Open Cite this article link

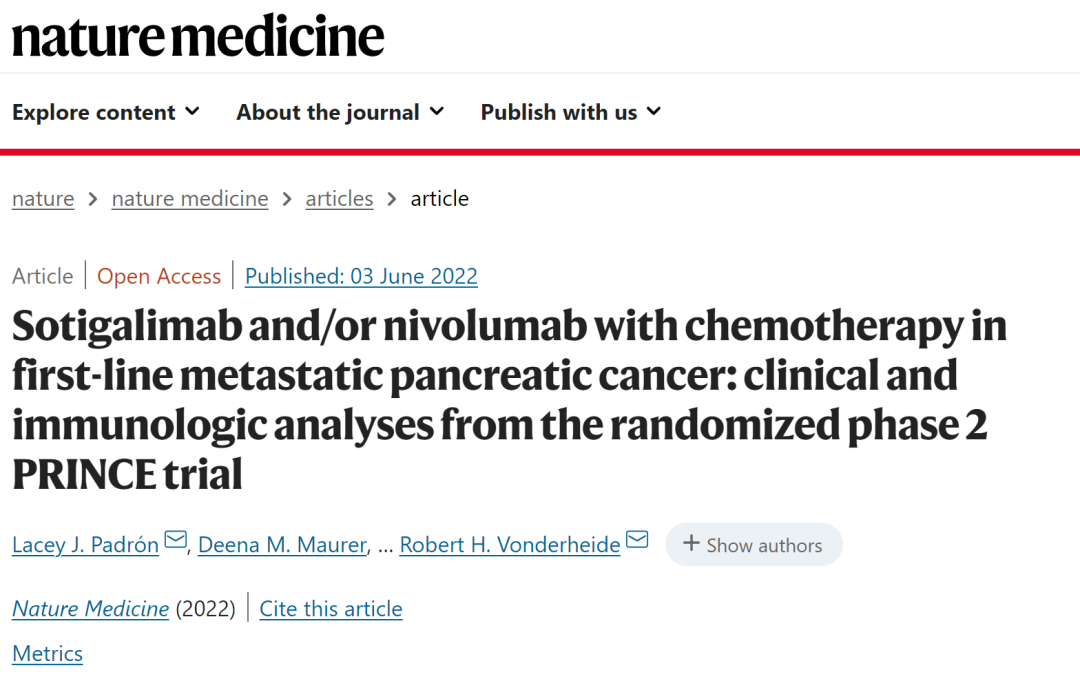pyautogui.click(x=331, y=608)
